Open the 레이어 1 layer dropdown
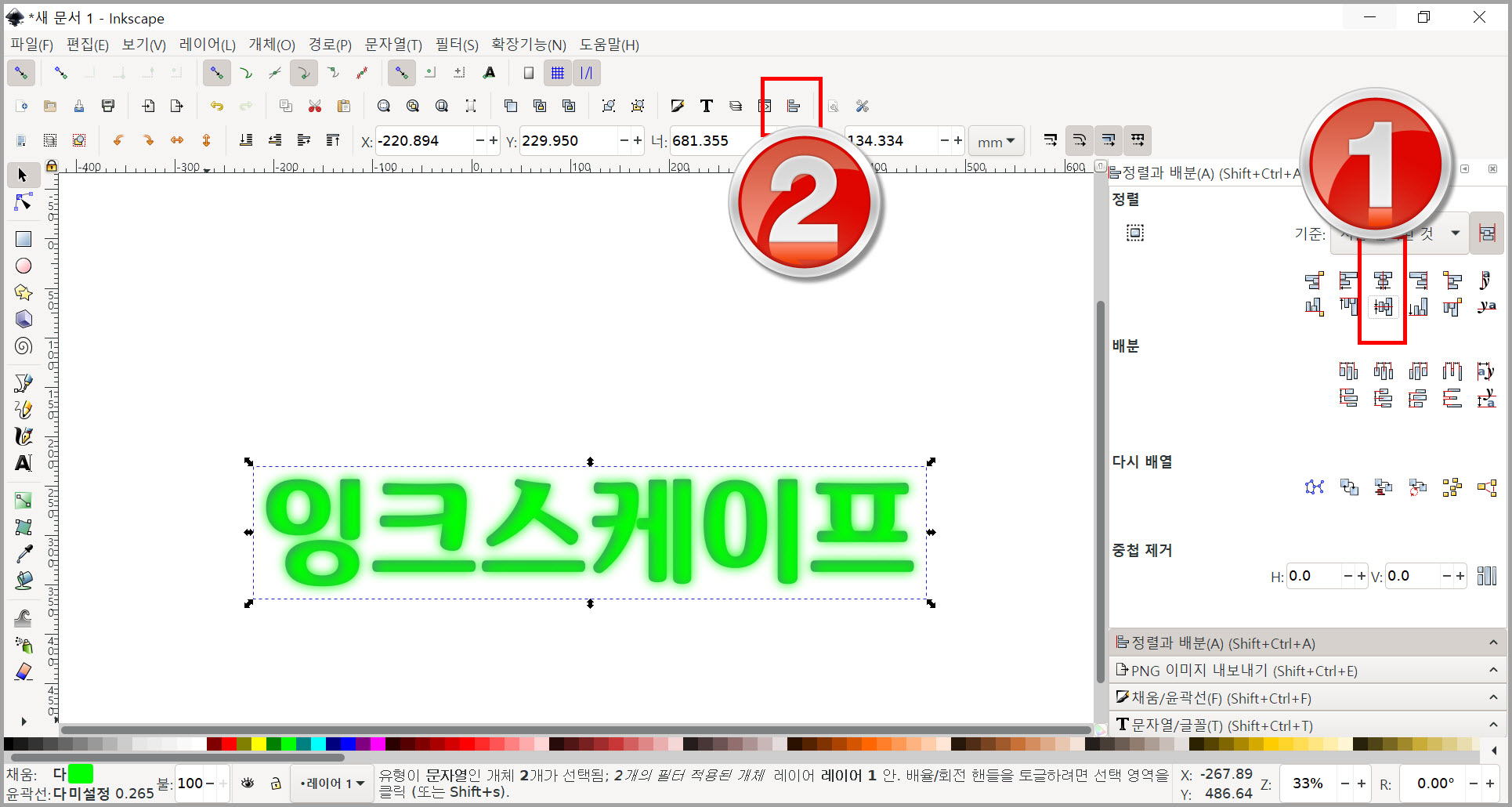 click(332, 783)
